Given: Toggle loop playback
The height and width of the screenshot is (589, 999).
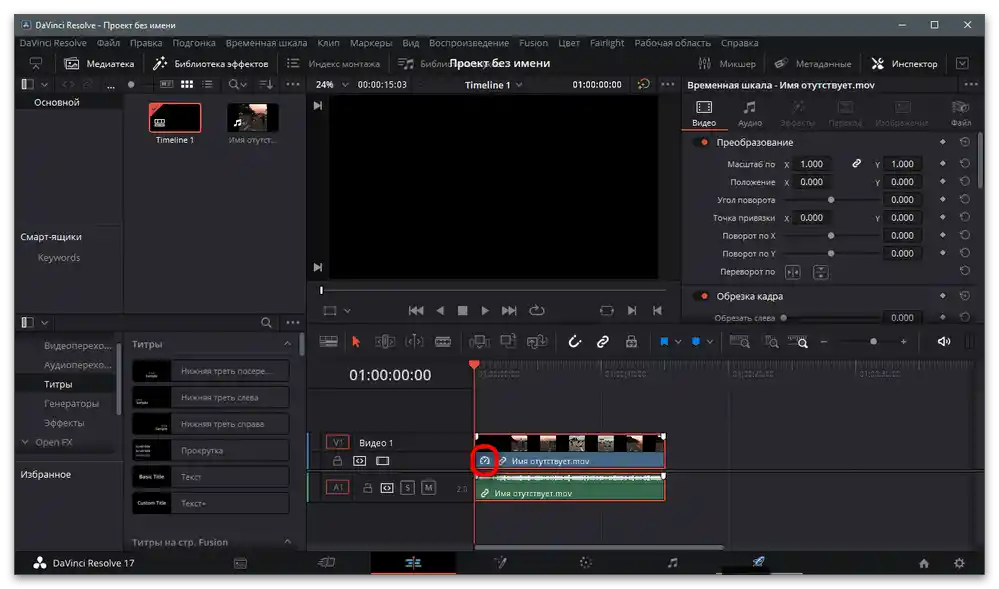Looking at the screenshot, I should [537, 310].
